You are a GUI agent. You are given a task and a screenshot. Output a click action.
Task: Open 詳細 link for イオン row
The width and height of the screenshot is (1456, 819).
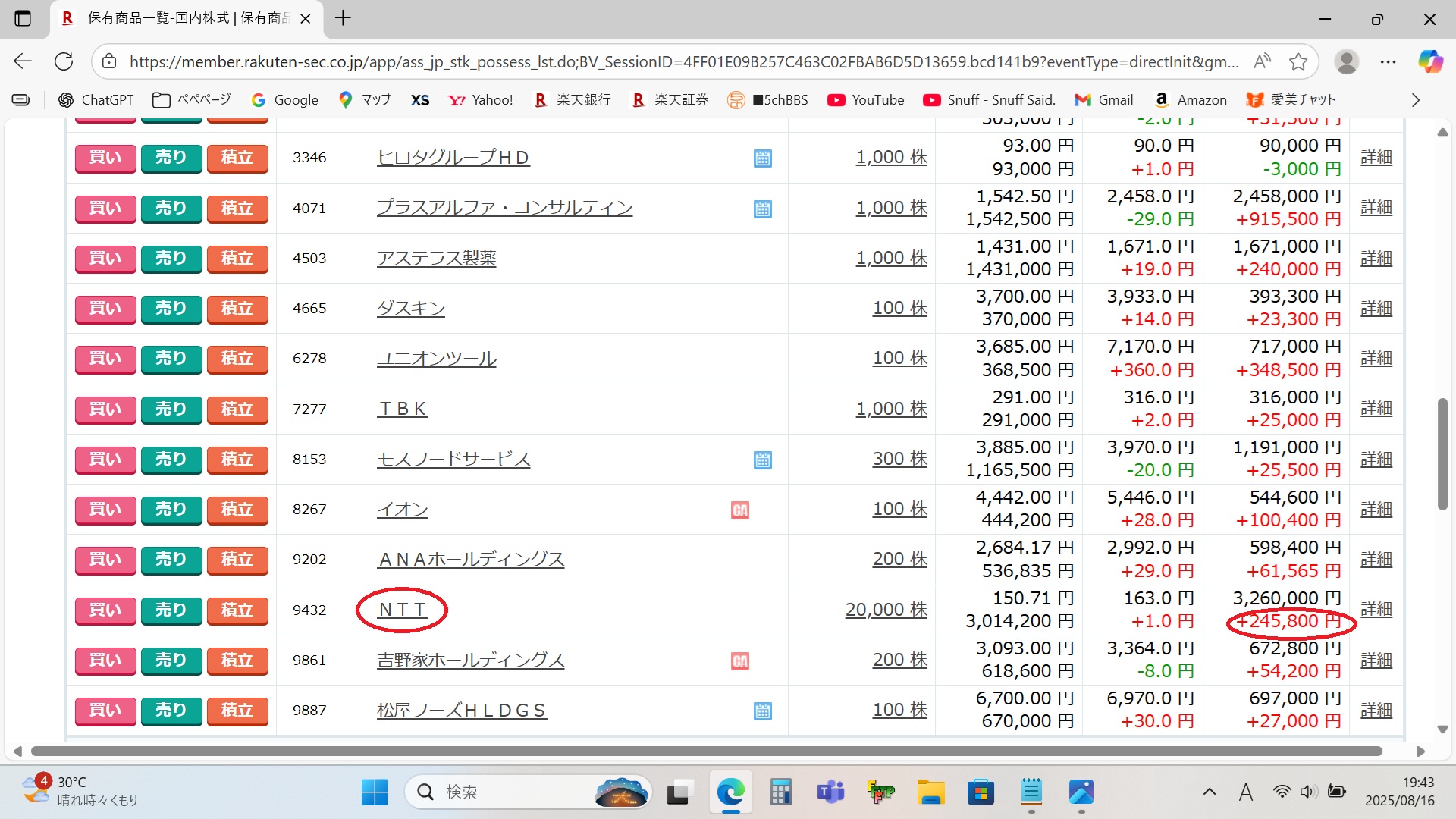tap(1376, 509)
